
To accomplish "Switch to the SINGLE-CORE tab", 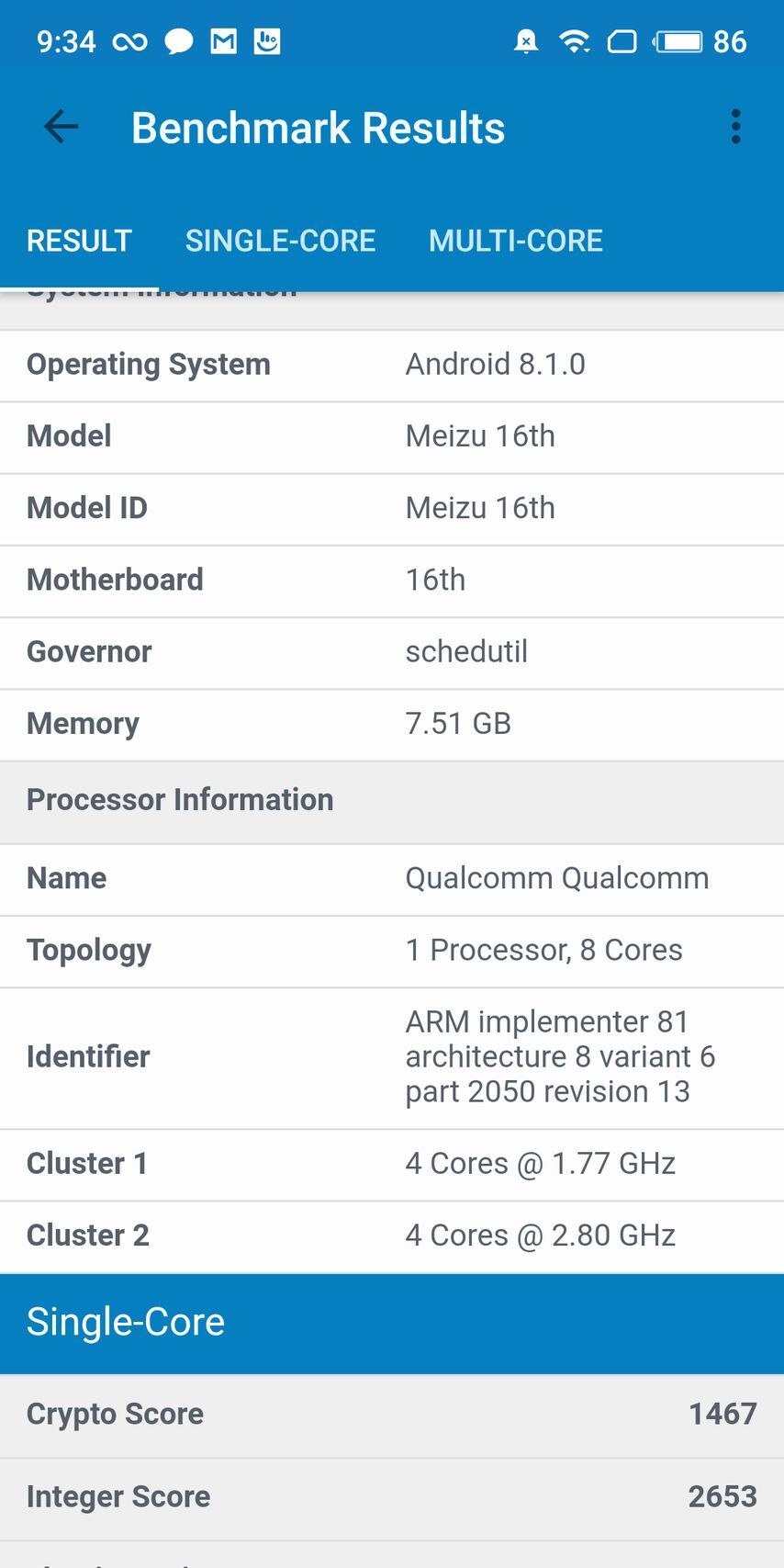I will click(x=280, y=241).
